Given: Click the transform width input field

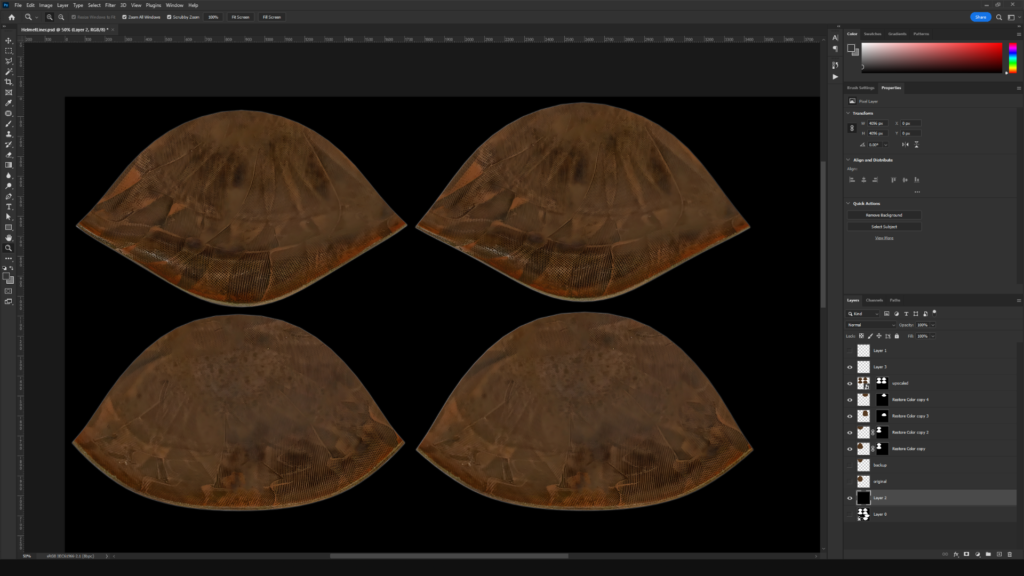Looking at the screenshot, I should (x=877, y=123).
